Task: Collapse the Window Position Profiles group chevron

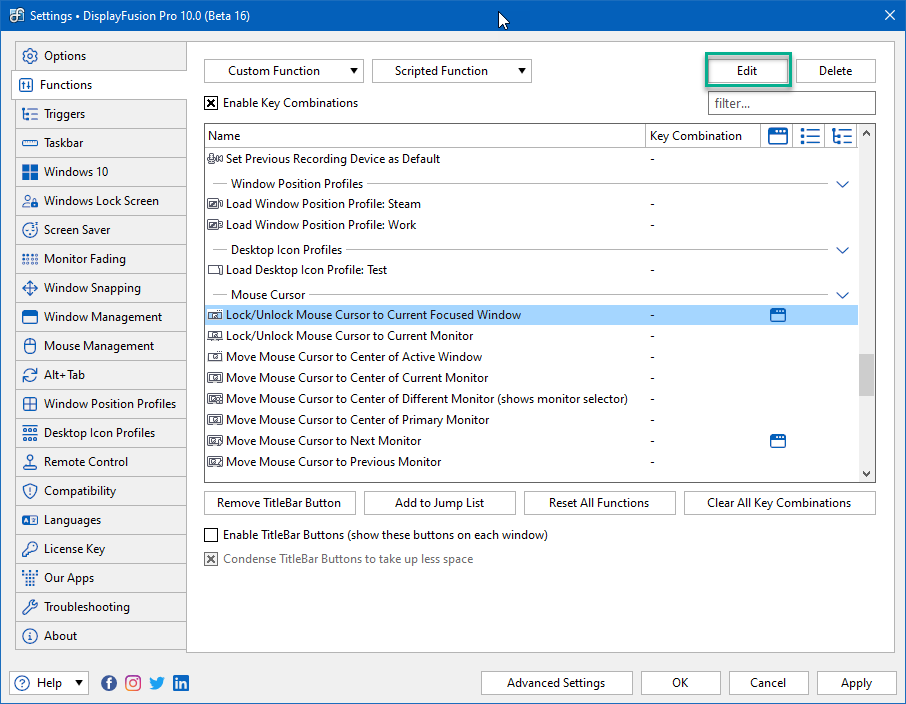Action: pyautogui.click(x=842, y=184)
